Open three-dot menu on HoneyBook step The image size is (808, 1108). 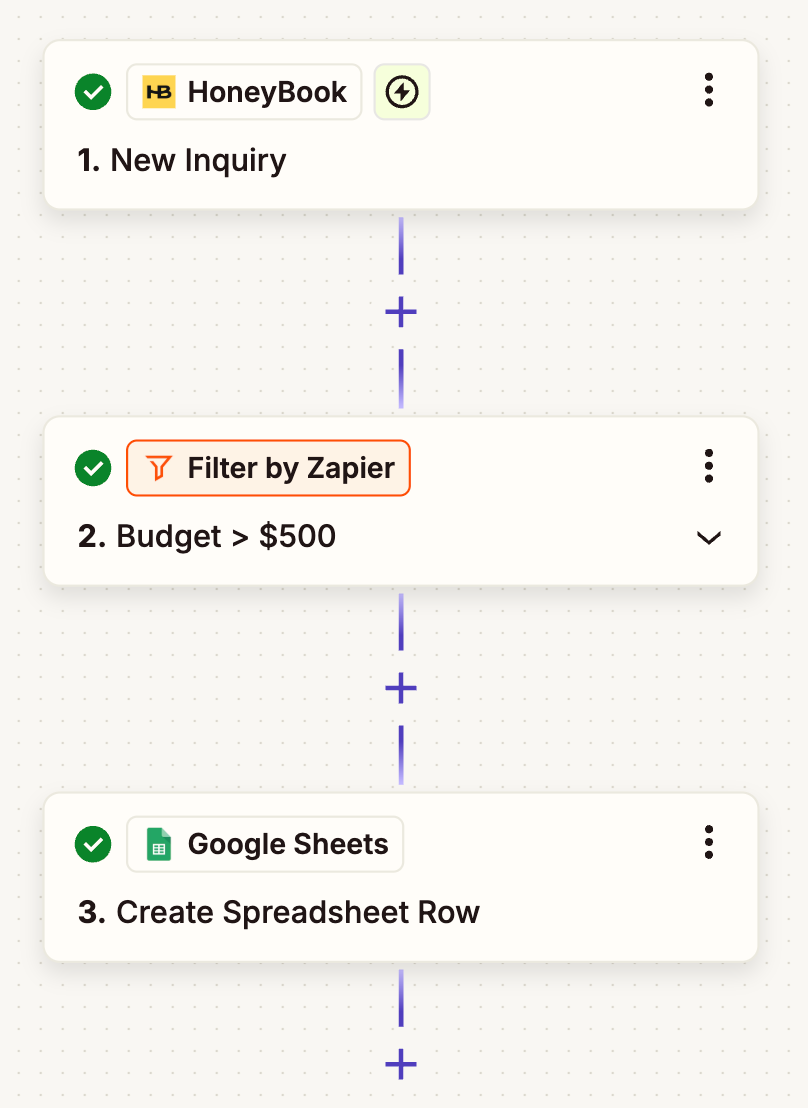(708, 90)
